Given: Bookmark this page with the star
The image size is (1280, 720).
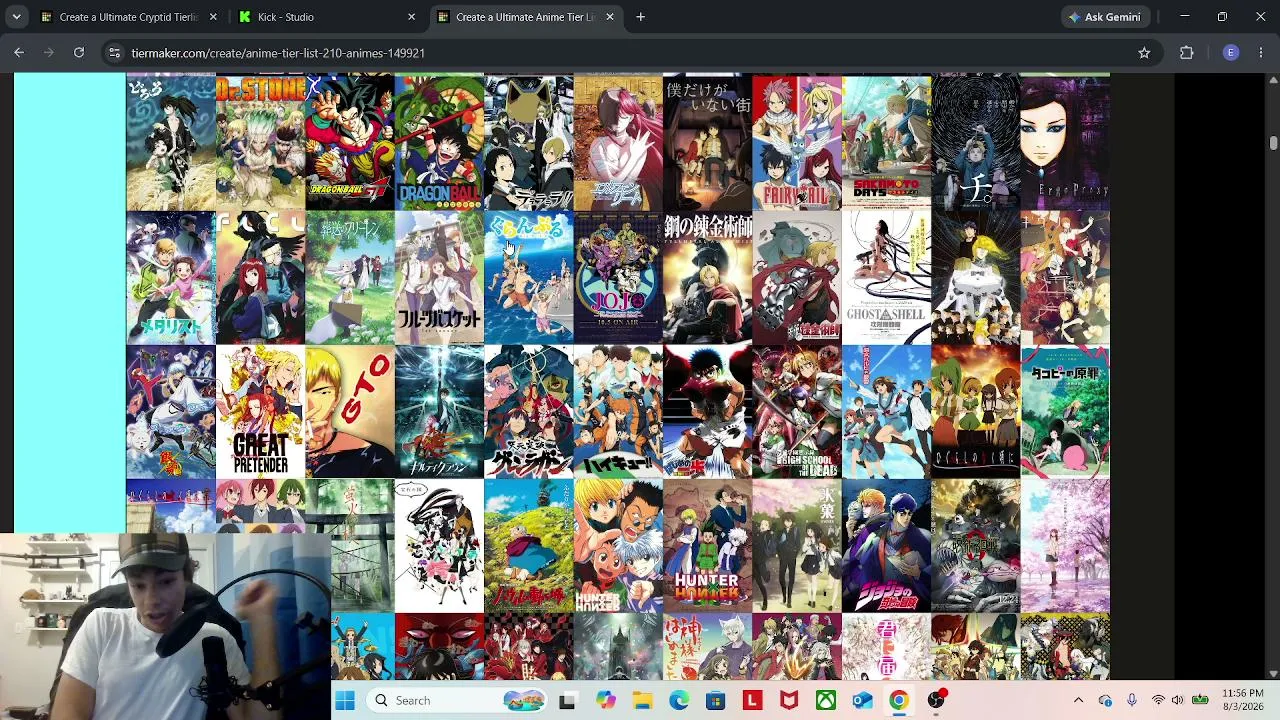Looking at the screenshot, I should pyautogui.click(x=1144, y=53).
